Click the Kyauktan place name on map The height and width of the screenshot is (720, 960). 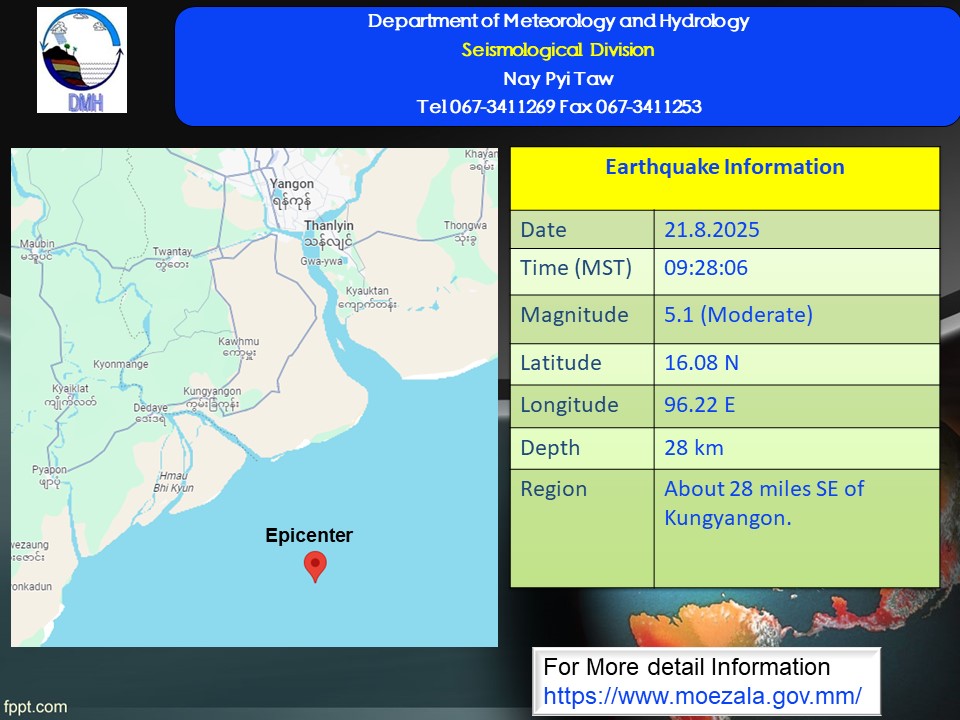367,291
